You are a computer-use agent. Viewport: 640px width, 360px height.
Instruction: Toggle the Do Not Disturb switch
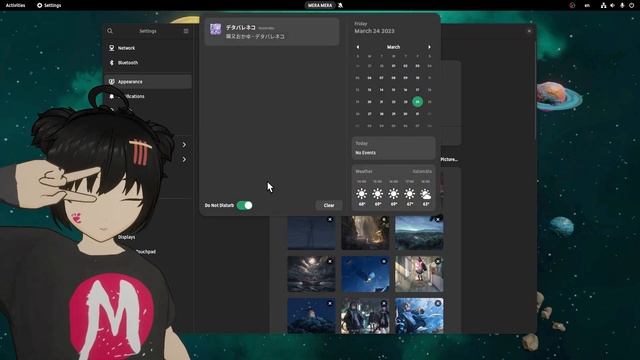click(244, 205)
